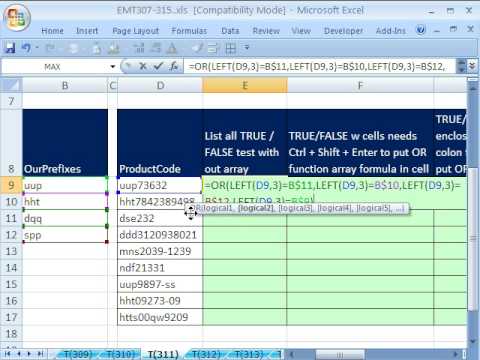Go to next sheet tab arrow
This screenshot has width=480, height=360.
pos(30,353)
